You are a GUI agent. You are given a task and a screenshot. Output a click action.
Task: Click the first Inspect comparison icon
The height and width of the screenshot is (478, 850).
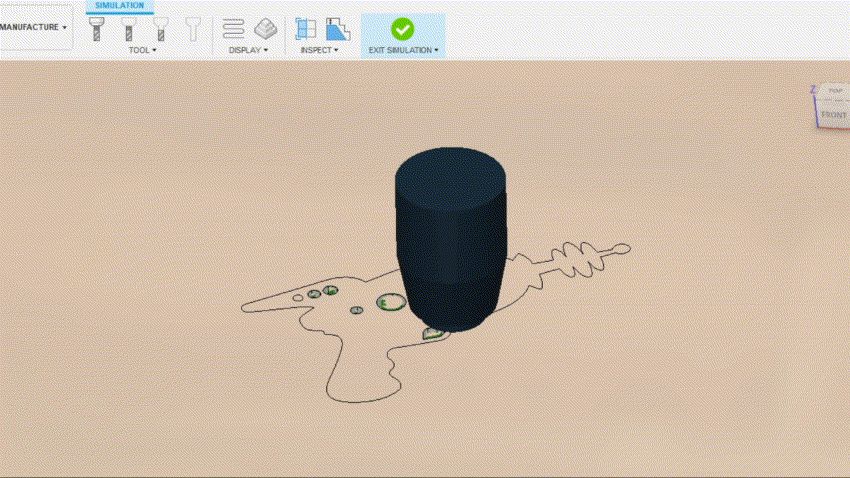click(306, 29)
